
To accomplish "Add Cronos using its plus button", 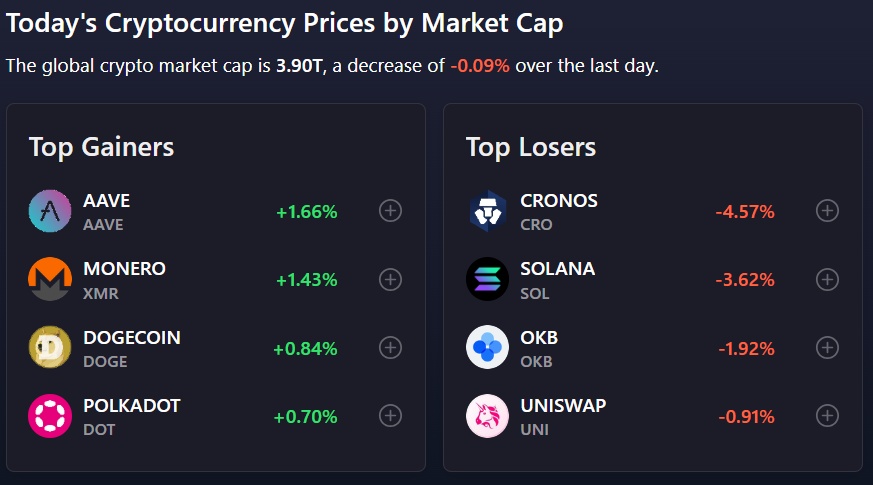I will [x=827, y=211].
